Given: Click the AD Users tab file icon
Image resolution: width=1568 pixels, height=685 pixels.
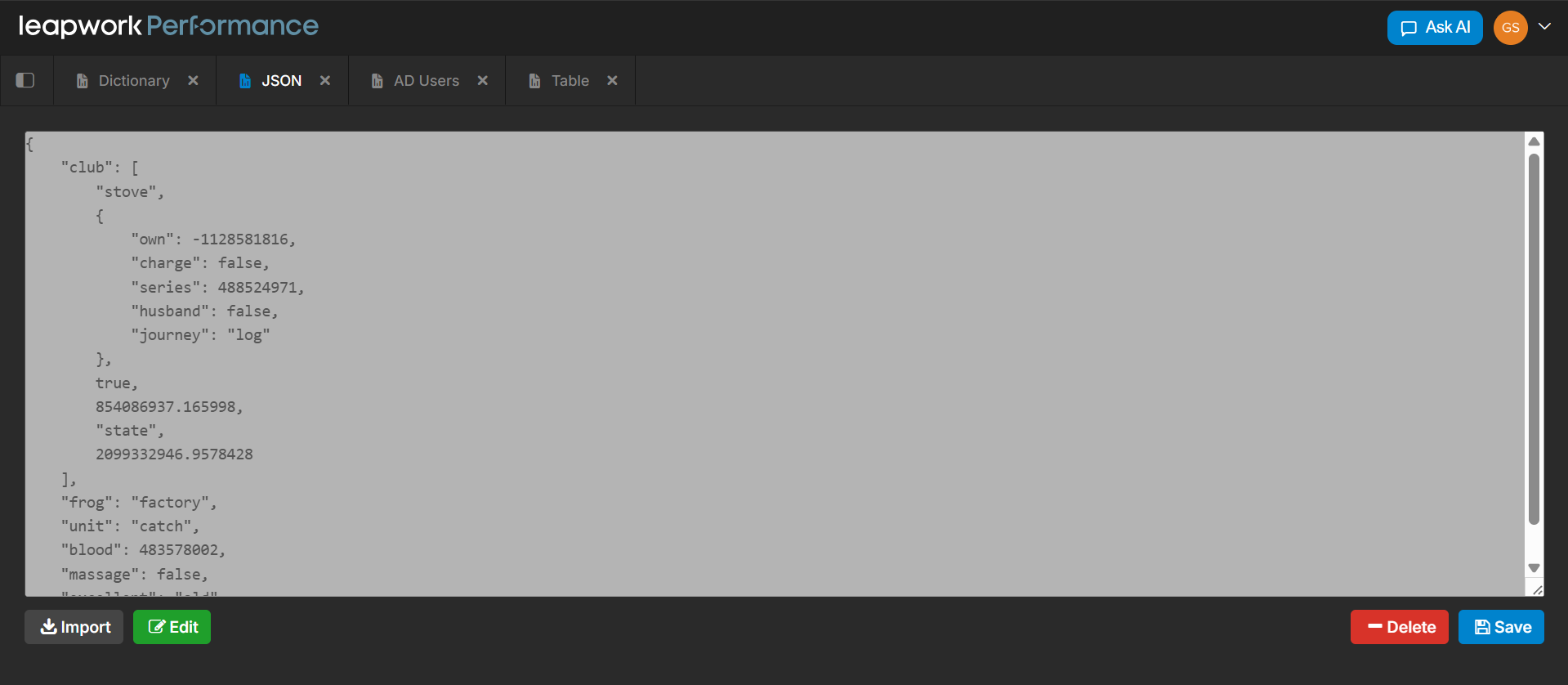Looking at the screenshot, I should (377, 81).
